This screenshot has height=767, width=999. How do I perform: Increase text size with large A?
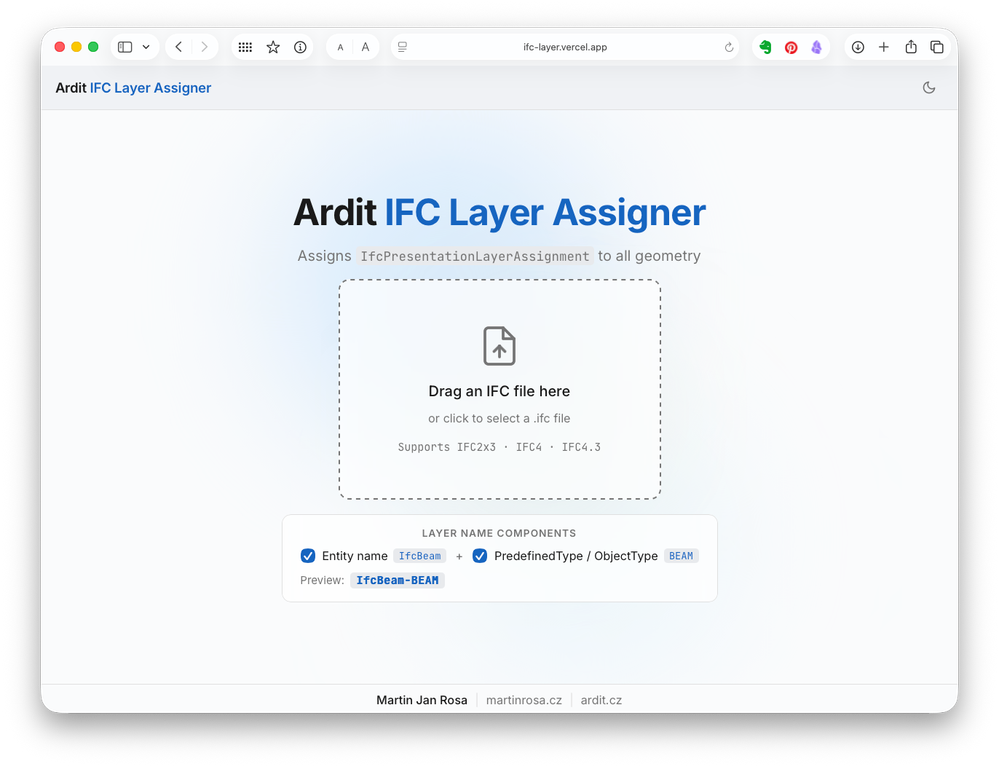365,47
